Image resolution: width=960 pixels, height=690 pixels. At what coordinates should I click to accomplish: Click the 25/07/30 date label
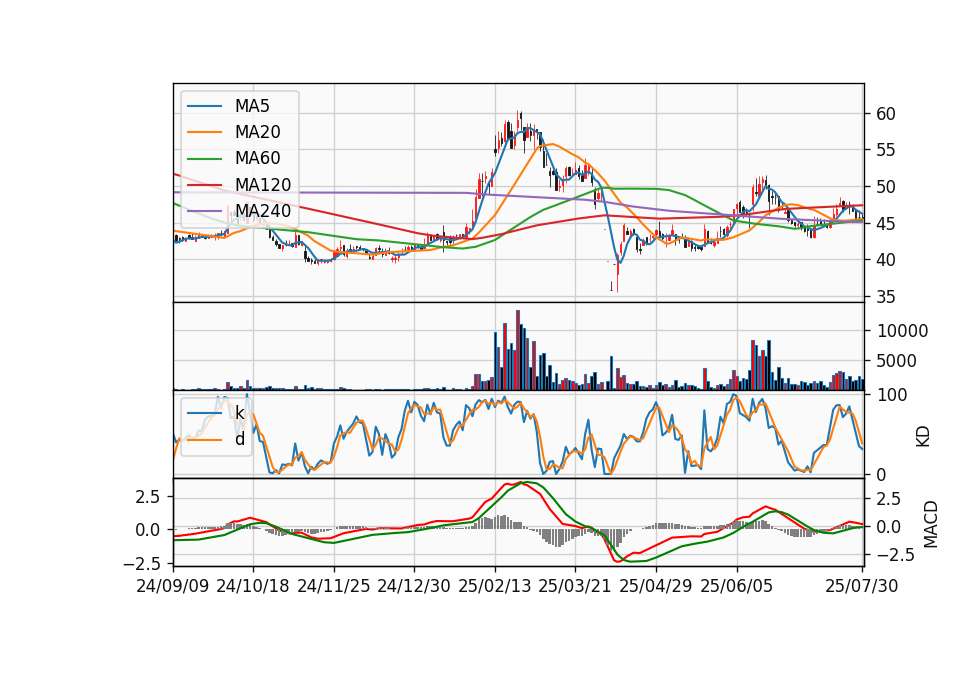(862, 586)
